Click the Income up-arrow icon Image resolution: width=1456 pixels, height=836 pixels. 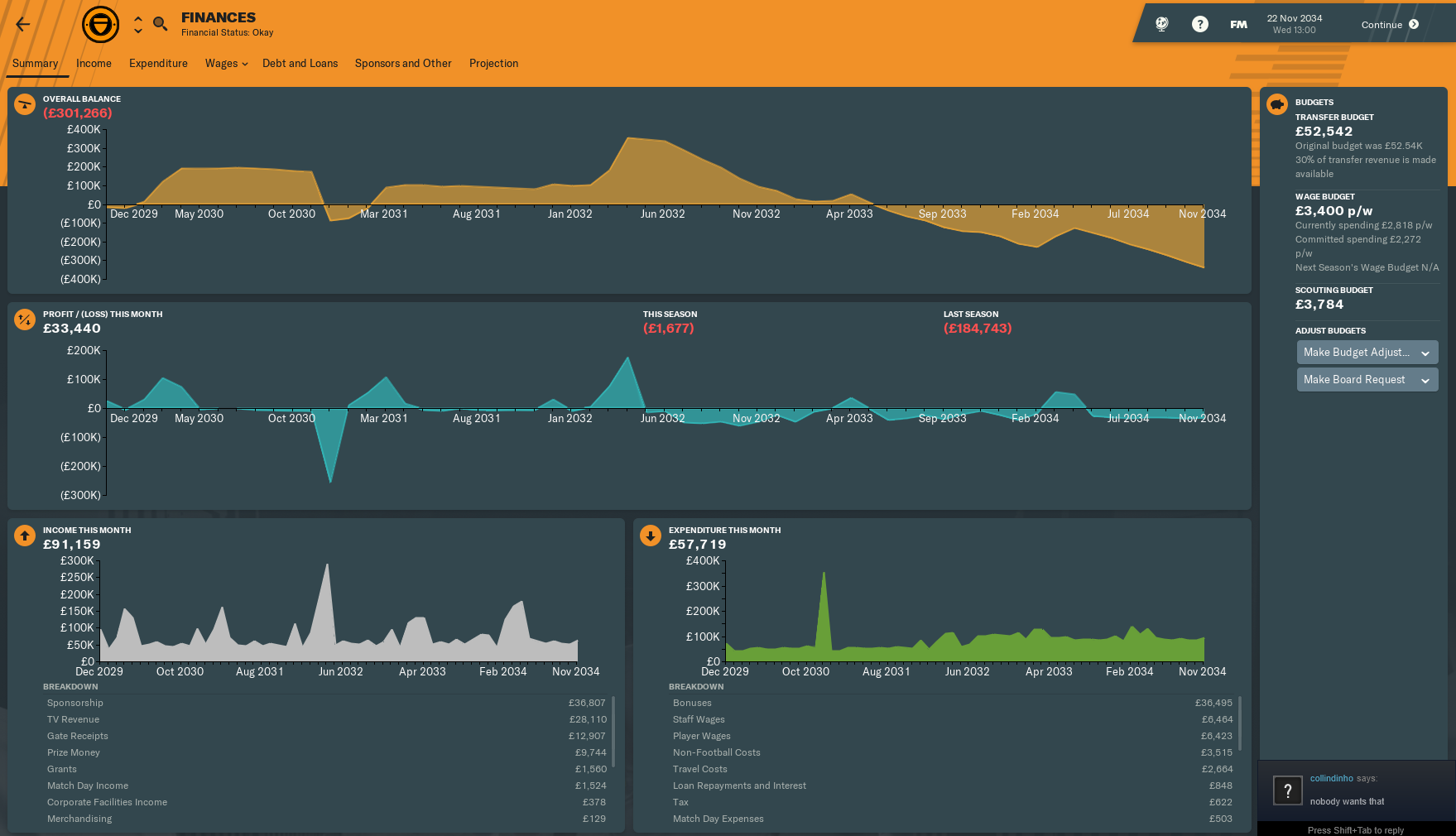[x=25, y=536]
